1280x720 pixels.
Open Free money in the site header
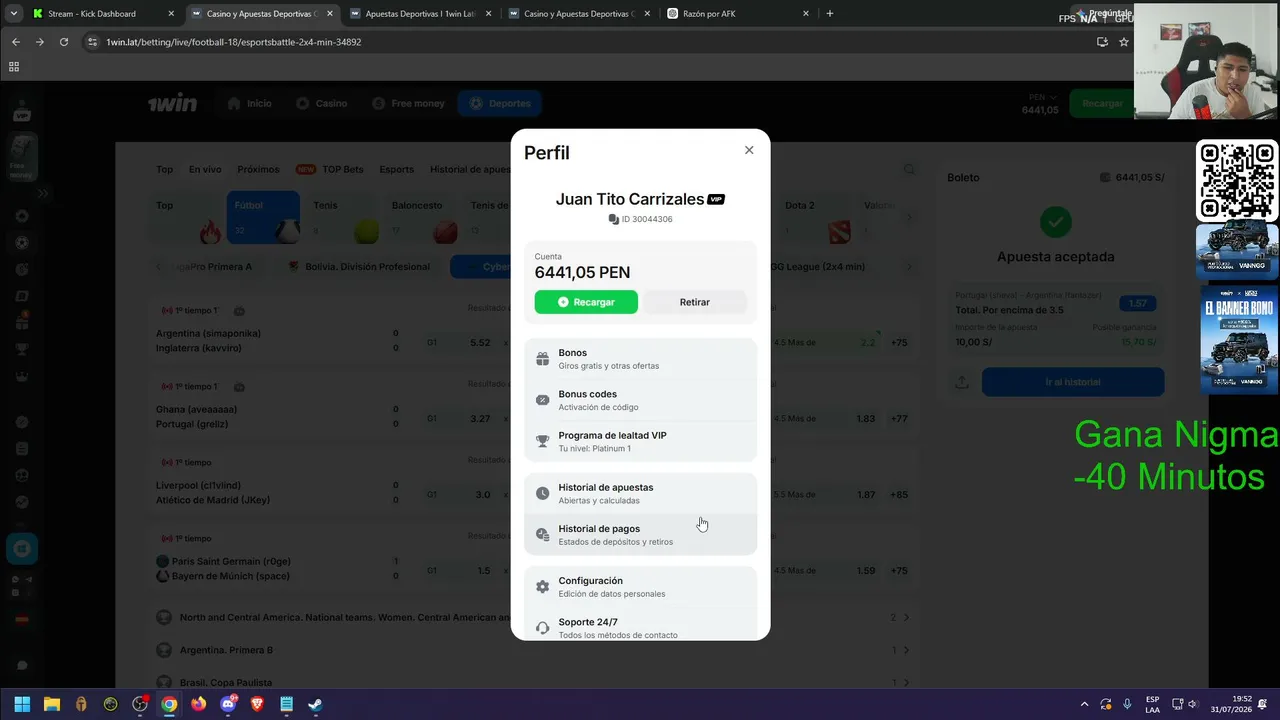tap(408, 103)
